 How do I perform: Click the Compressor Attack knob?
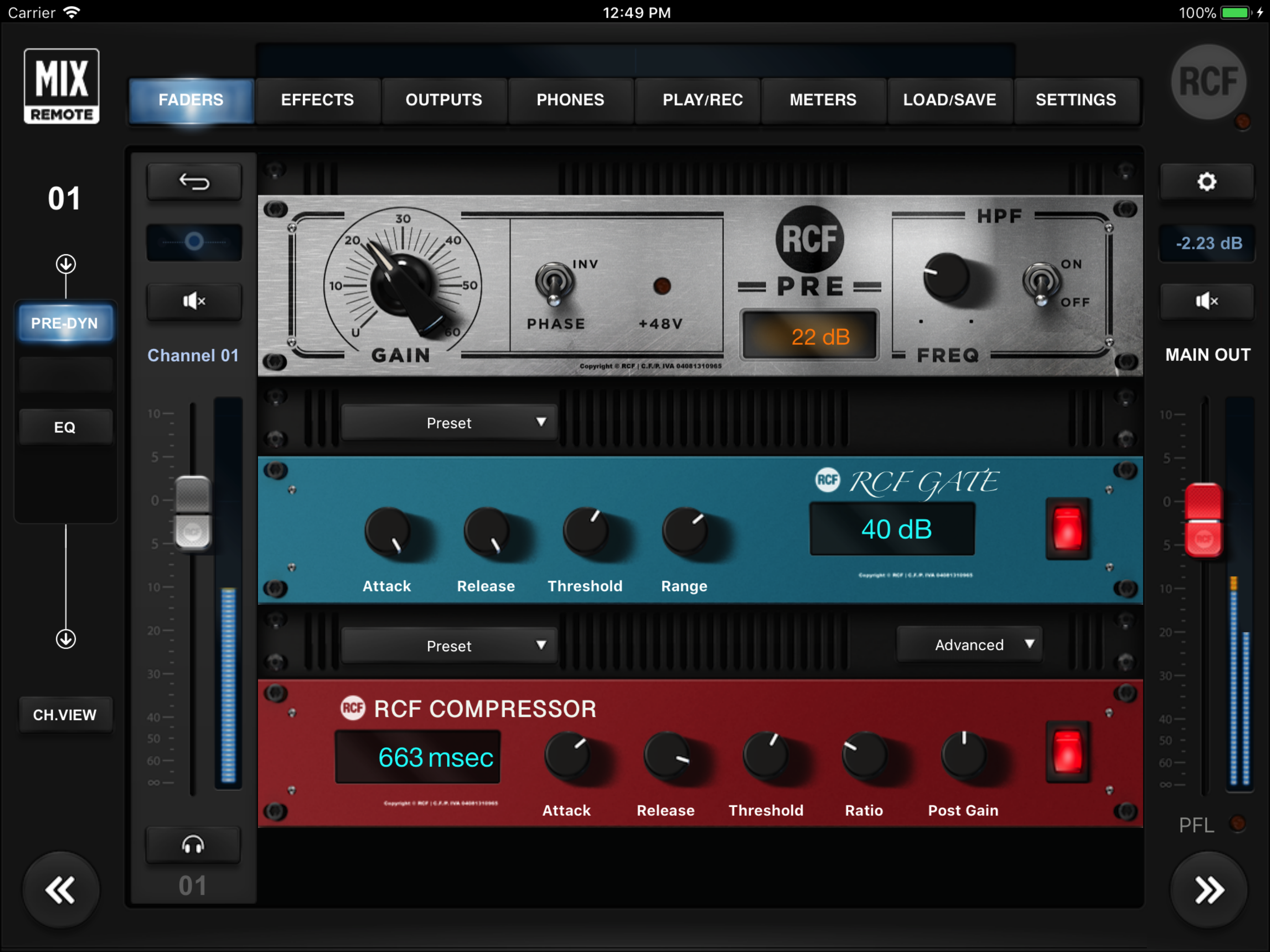[567, 755]
